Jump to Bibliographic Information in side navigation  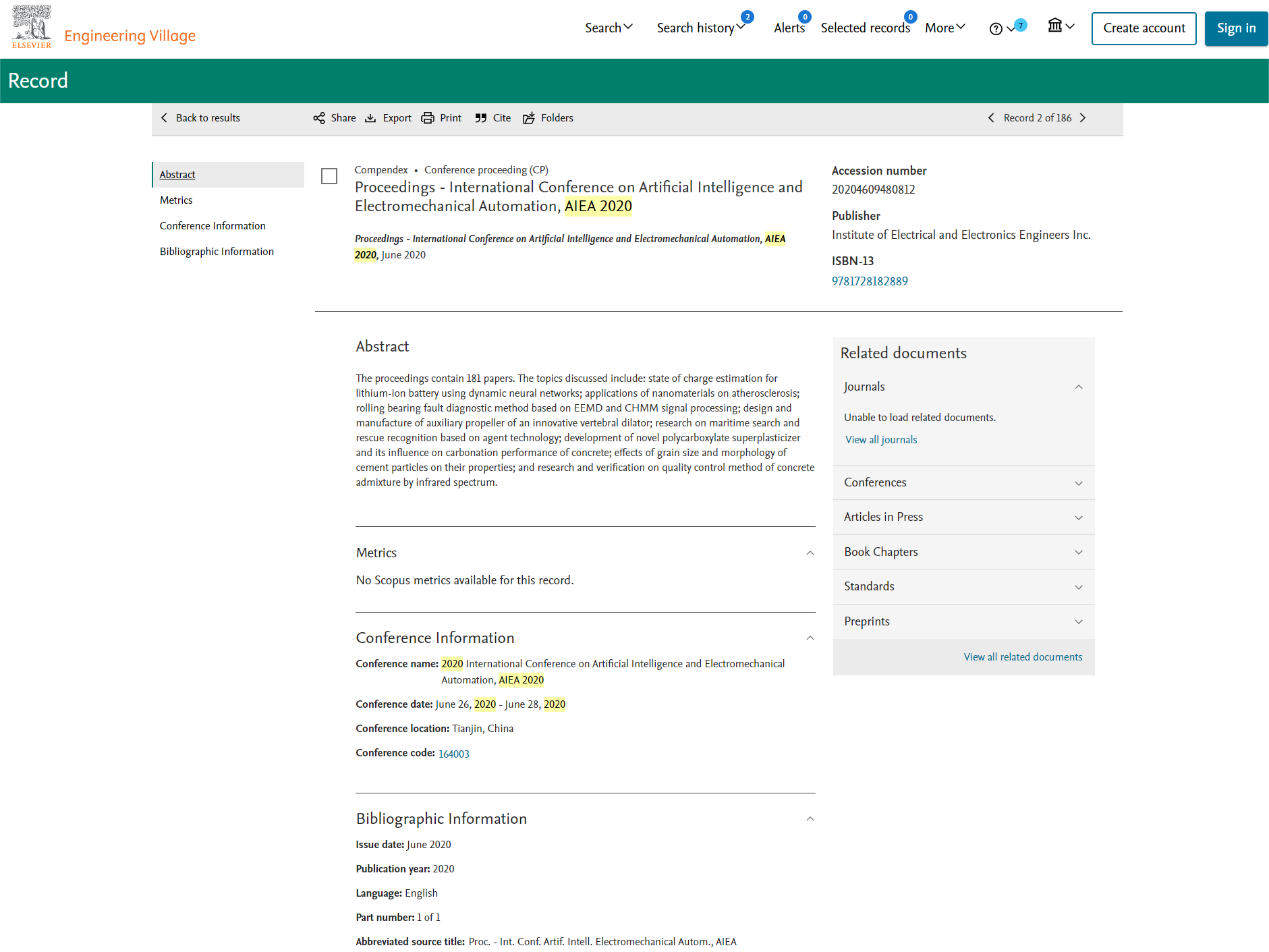pyautogui.click(x=217, y=252)
